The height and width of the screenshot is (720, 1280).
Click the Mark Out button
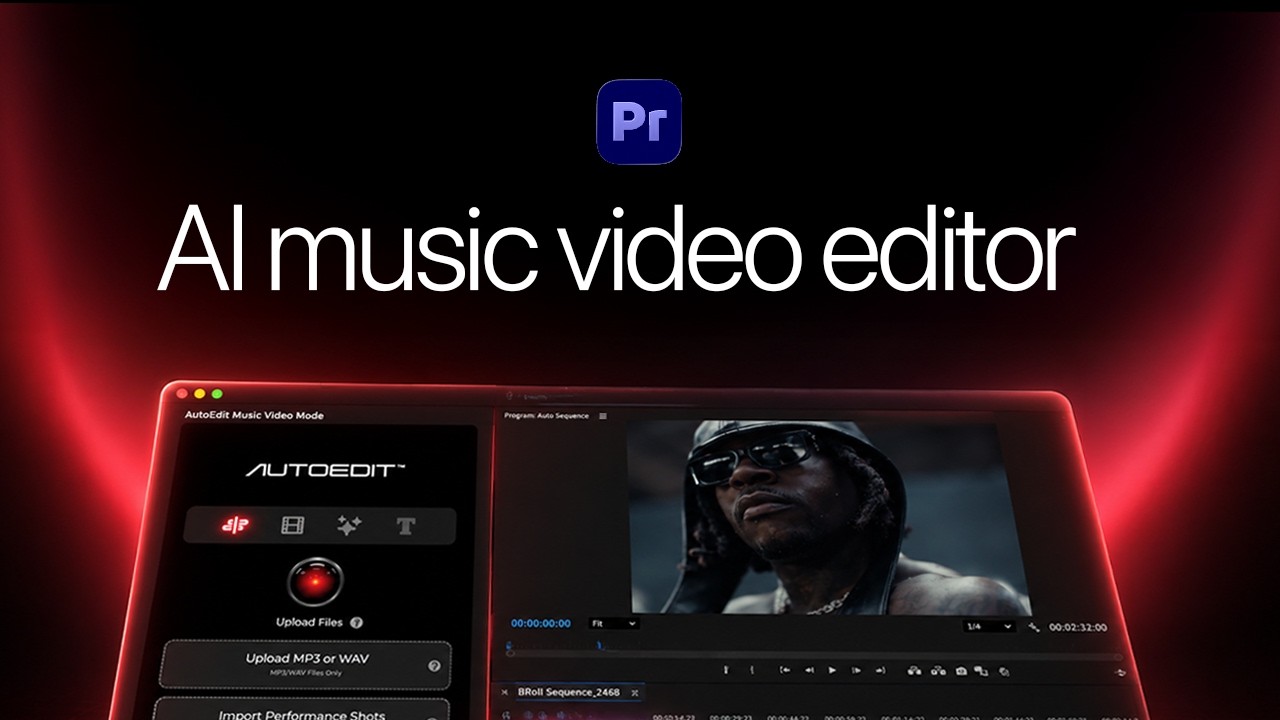(x=752, y=670)
